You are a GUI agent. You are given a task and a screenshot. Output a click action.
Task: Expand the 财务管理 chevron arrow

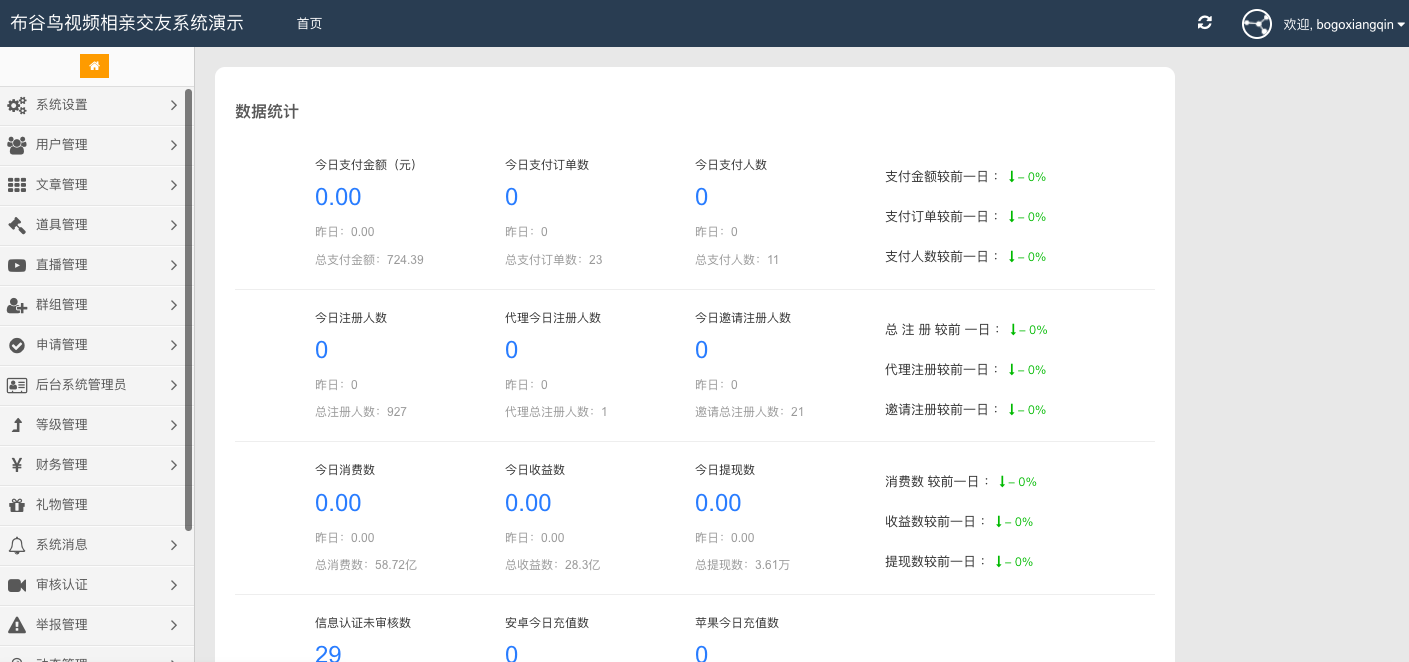[x=173, y=465]
